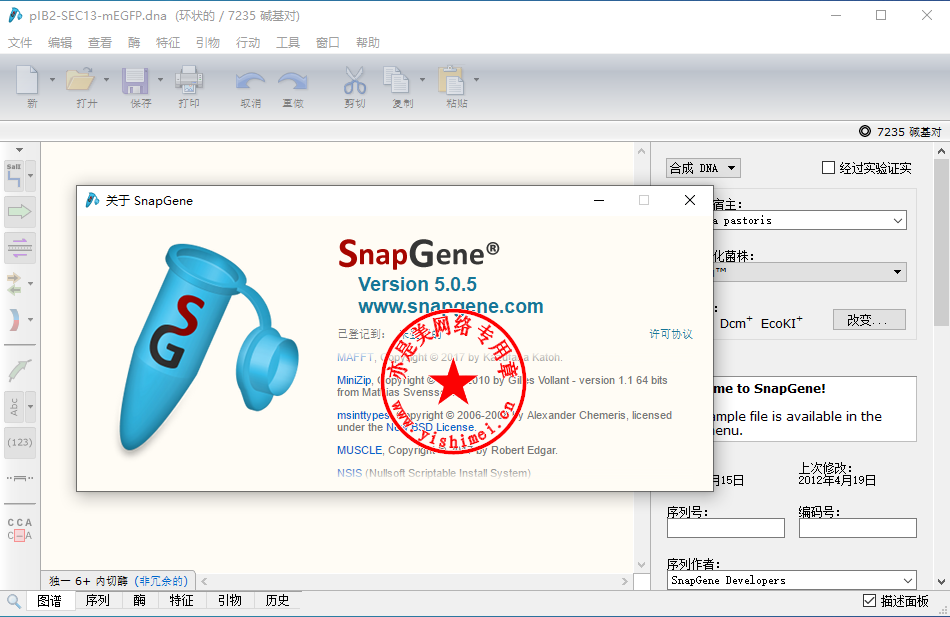Open the New file dropdown arrow
The height and width of the screenshot is (617, 950).
52,79
